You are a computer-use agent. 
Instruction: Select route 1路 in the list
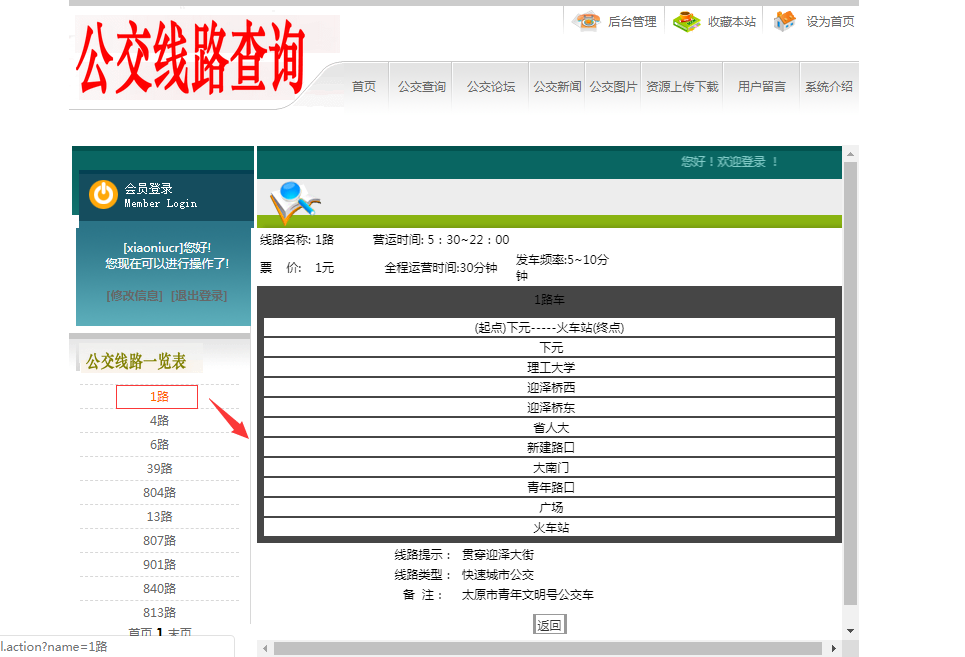(157, 397)
